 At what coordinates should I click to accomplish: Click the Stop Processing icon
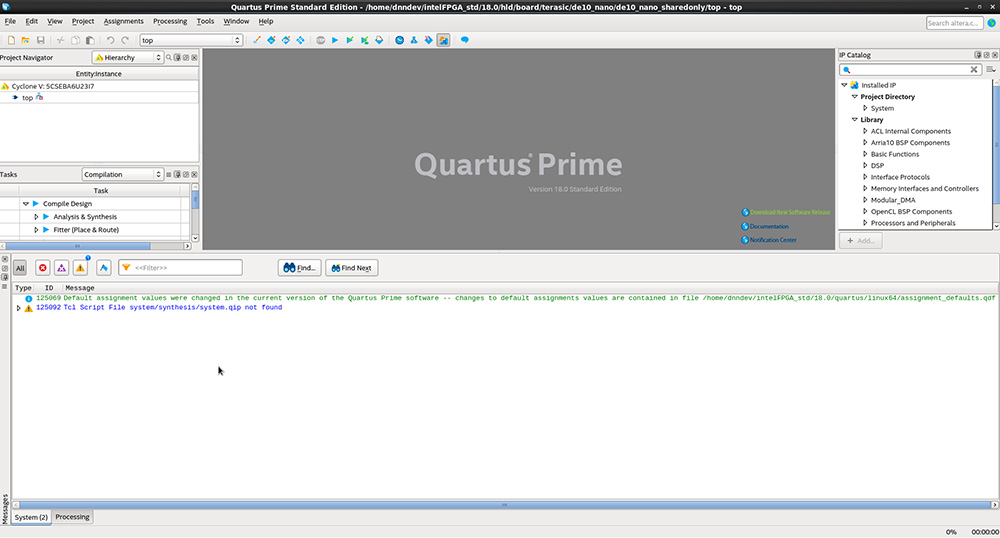tap(320, 40)
